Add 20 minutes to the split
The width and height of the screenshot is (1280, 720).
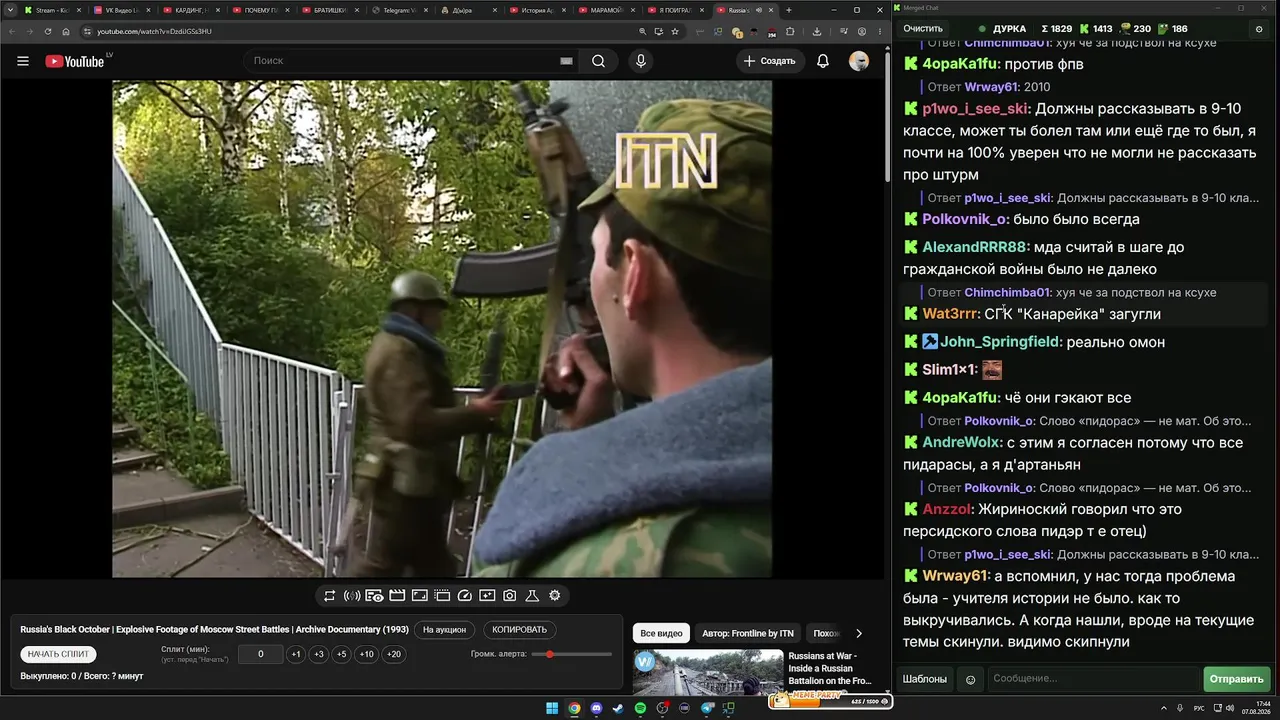(394, 654)
